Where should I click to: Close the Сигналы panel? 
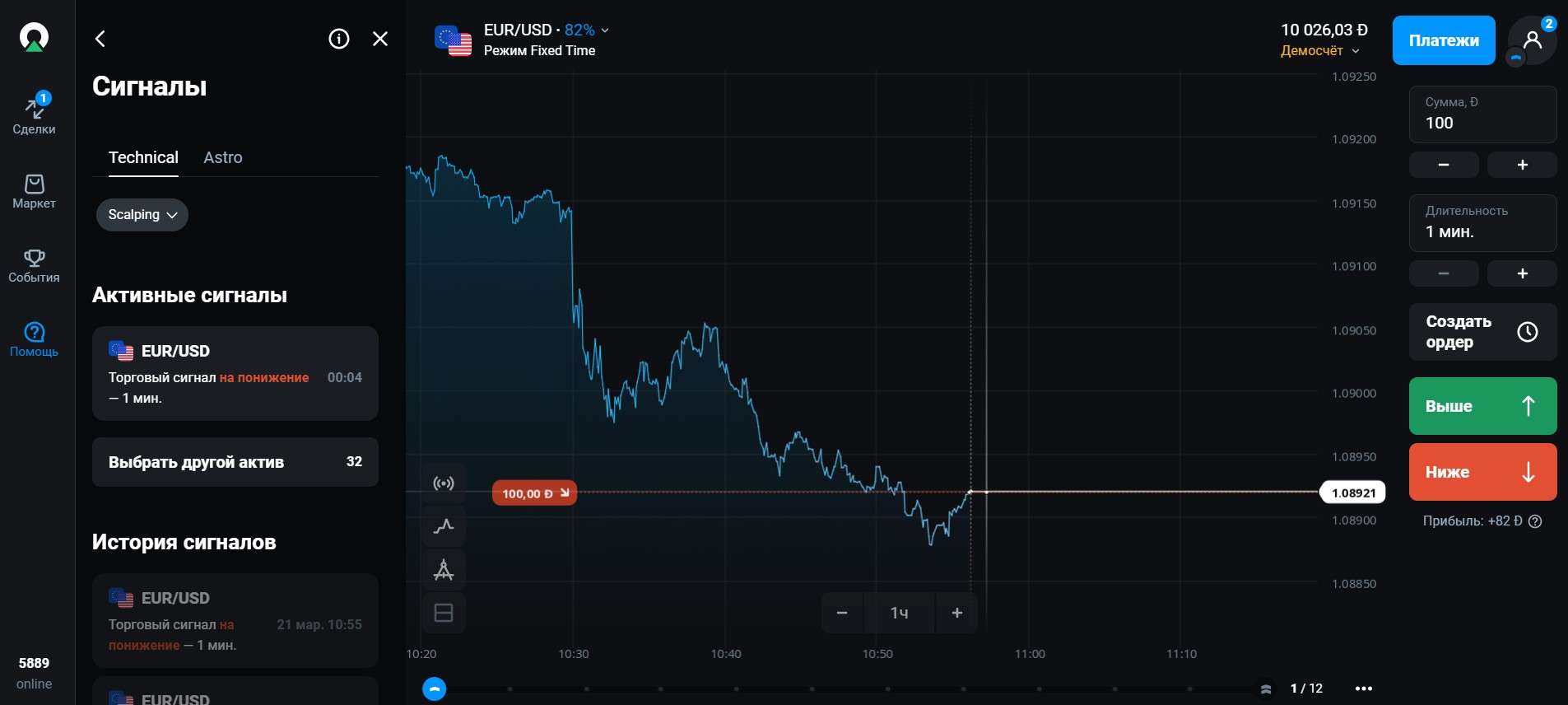(380, 39)
